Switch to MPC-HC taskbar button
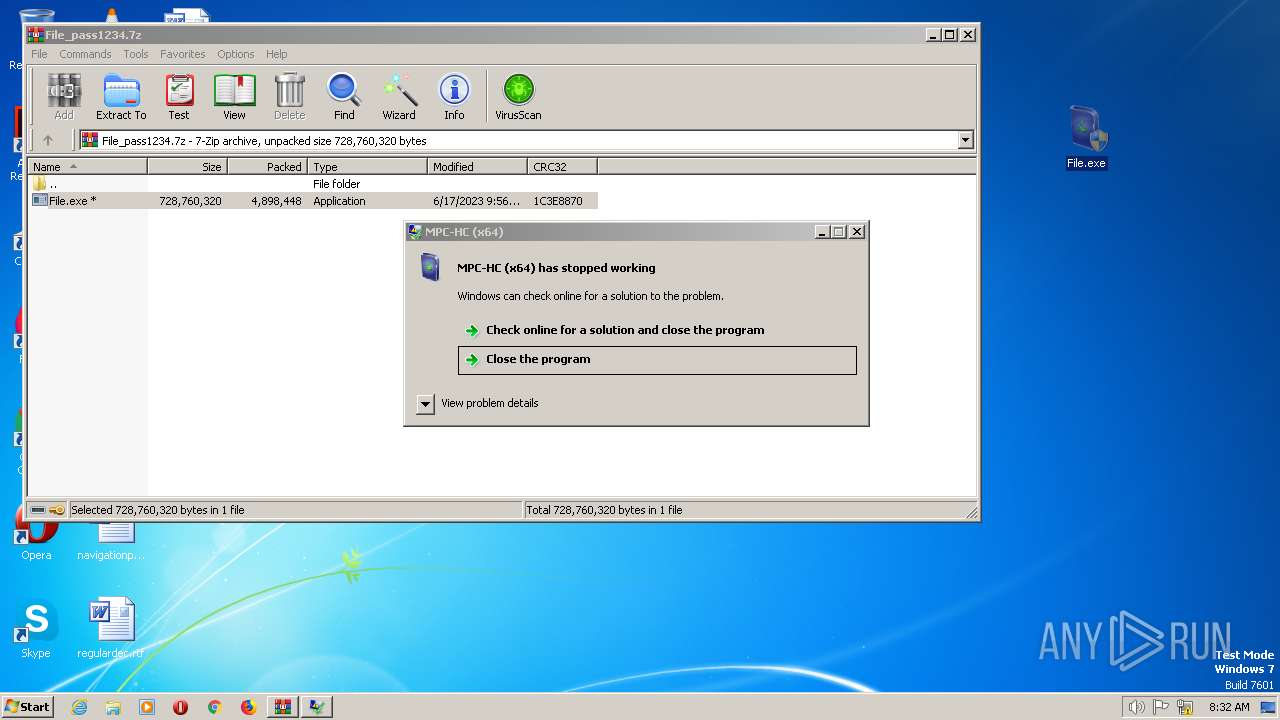The image size is (1280, 720). [x=317, y=707]
